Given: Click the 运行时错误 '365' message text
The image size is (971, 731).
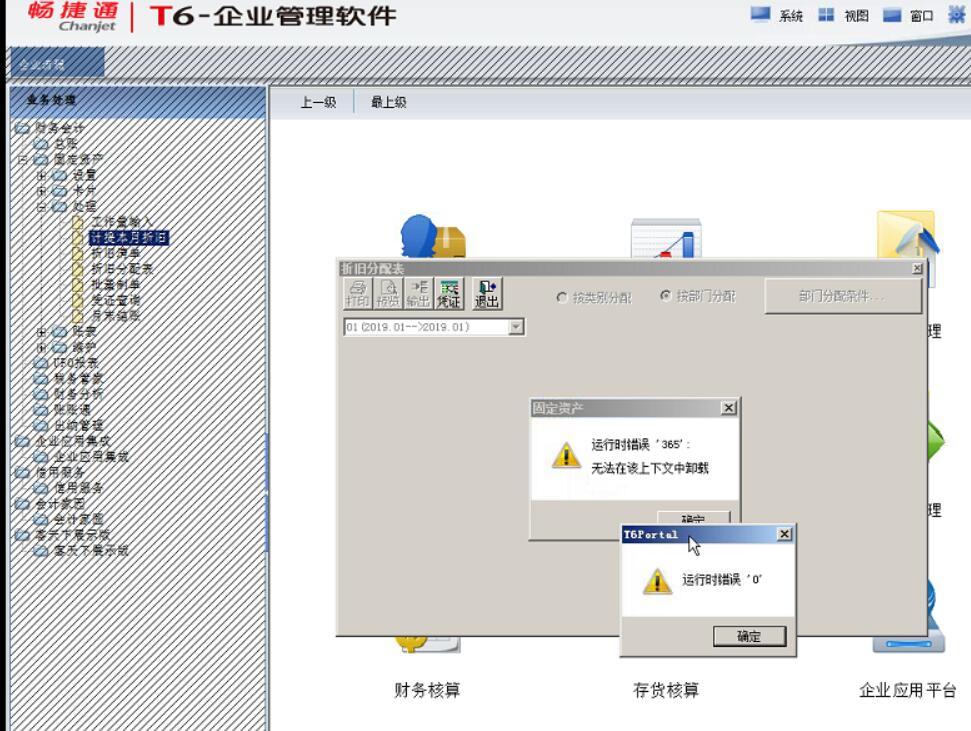Looking at the screenshot, I should 640,444.
